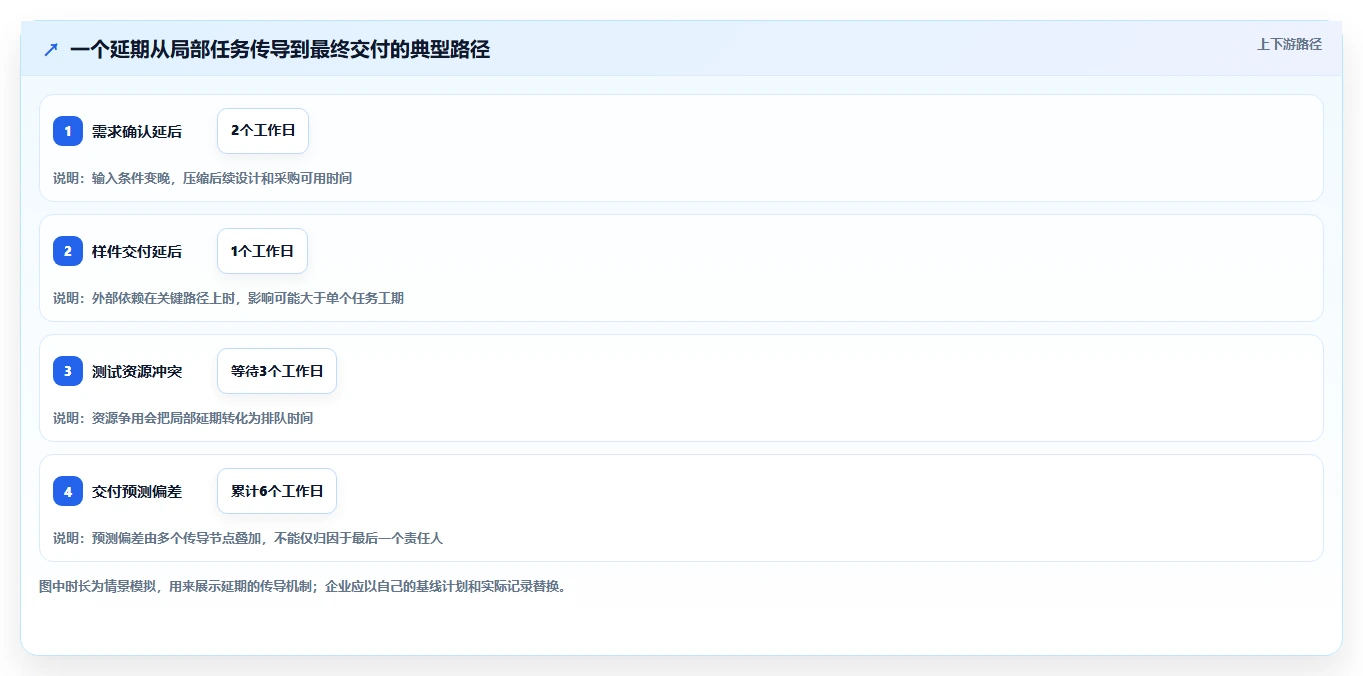Click description starting 输入条件变晚

[x=203, y=178]
